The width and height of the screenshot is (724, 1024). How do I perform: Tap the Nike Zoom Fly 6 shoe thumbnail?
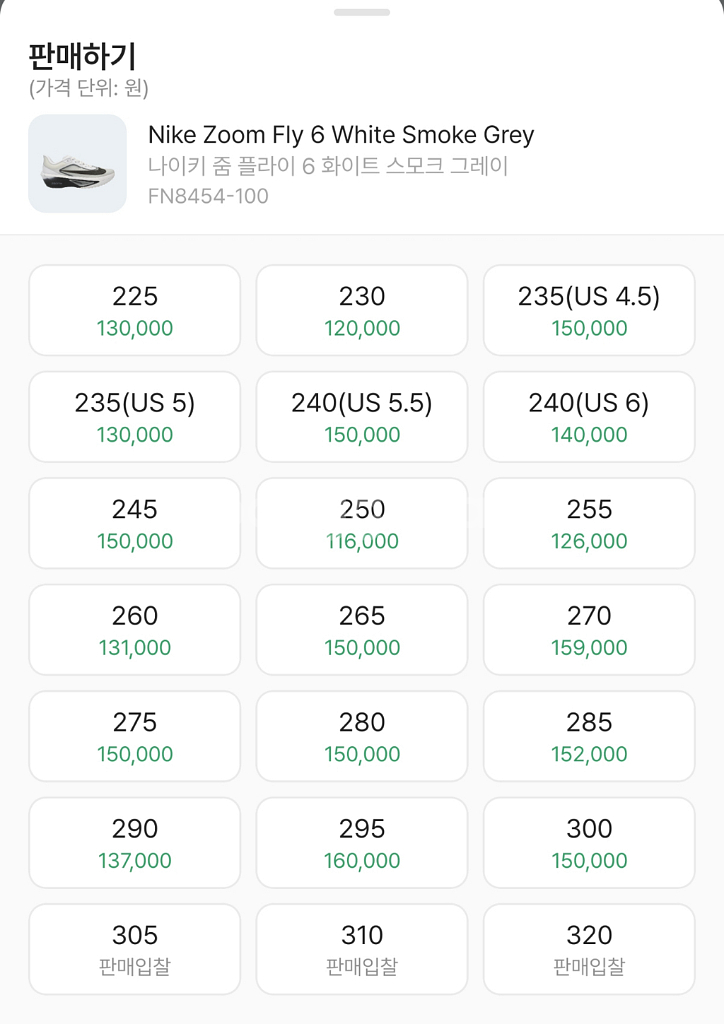click(x=77, y=164)
